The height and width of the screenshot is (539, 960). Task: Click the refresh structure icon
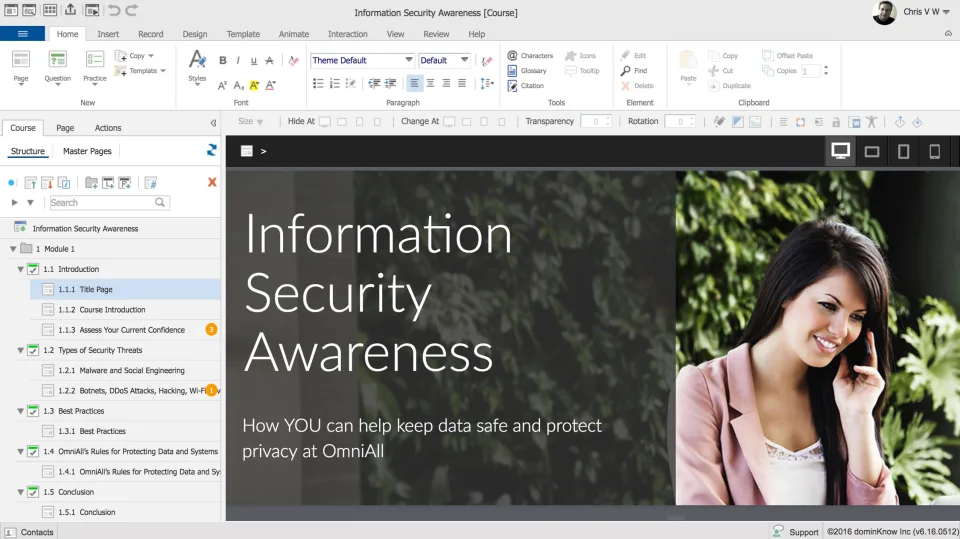pos(211,150)
